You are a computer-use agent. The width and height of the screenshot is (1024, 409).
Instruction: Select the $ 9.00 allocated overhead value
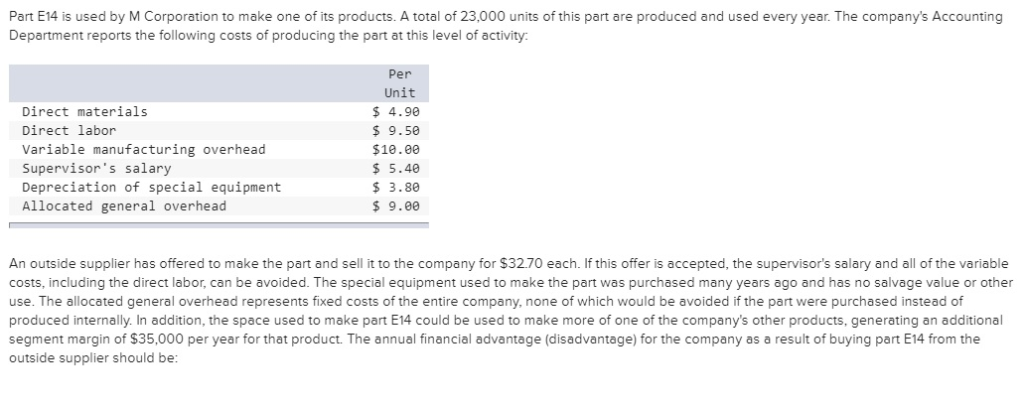point(396,206)
